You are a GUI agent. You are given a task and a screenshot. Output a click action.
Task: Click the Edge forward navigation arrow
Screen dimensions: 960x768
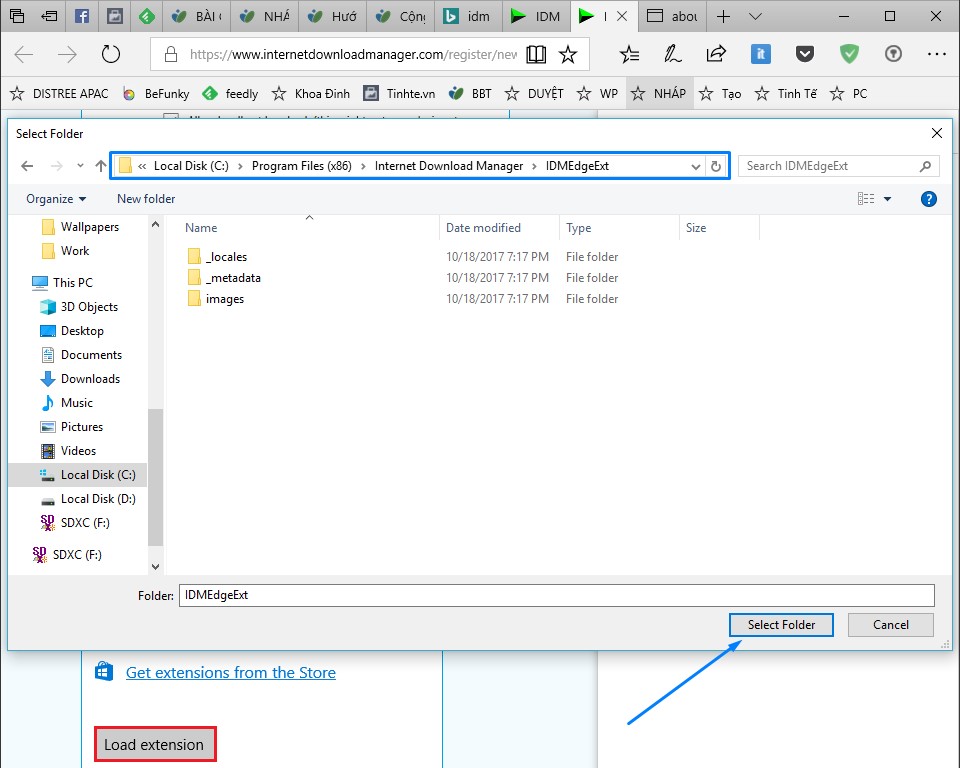click(x=67, y=55)
